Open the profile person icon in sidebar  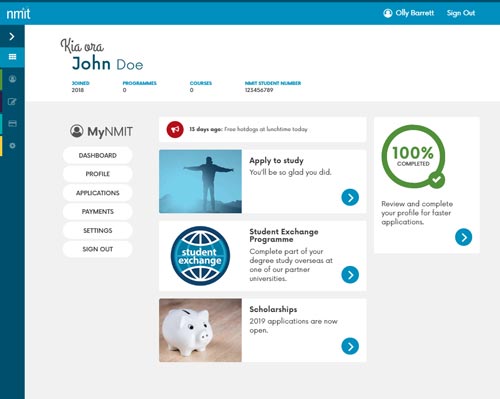[12, 79]
